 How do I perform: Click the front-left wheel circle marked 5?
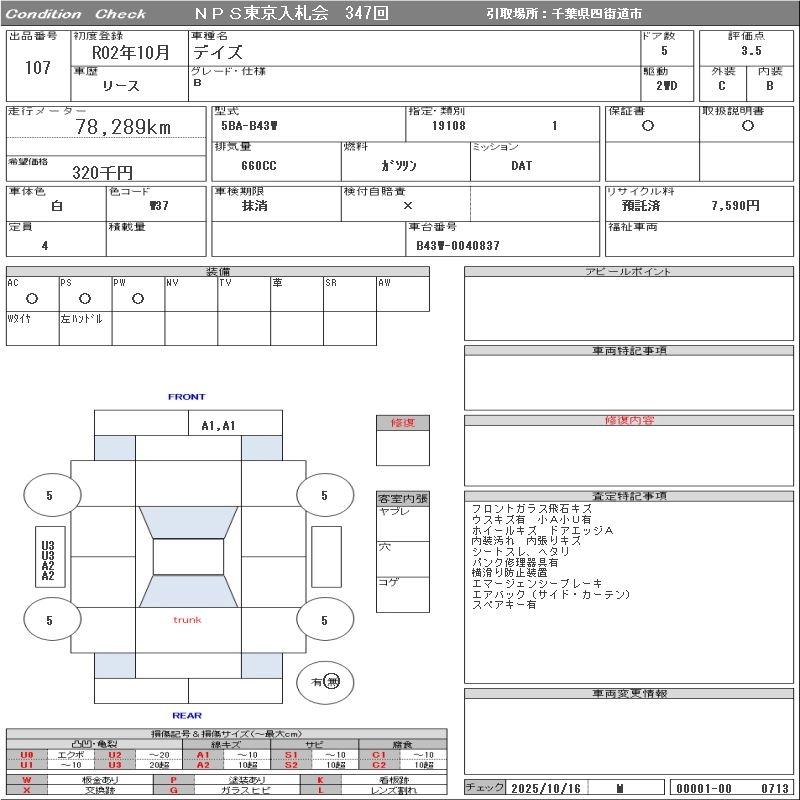click(50, 495)
